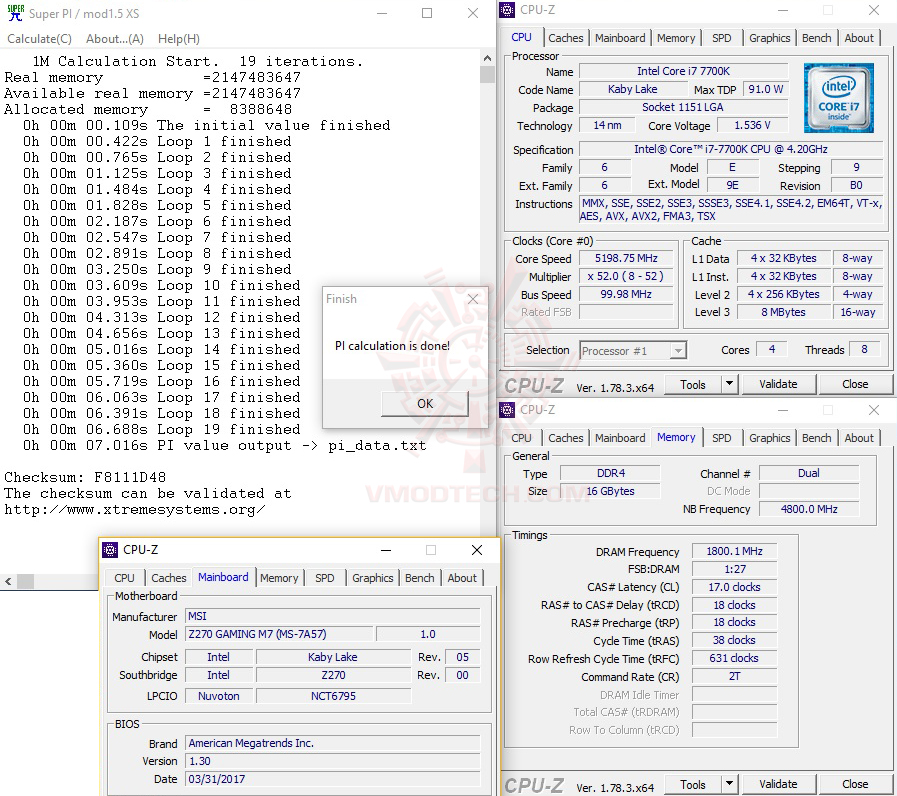Open the Calculate menu in Super PI
Viewport: 897px width, 796px height.
click(39, 38)
